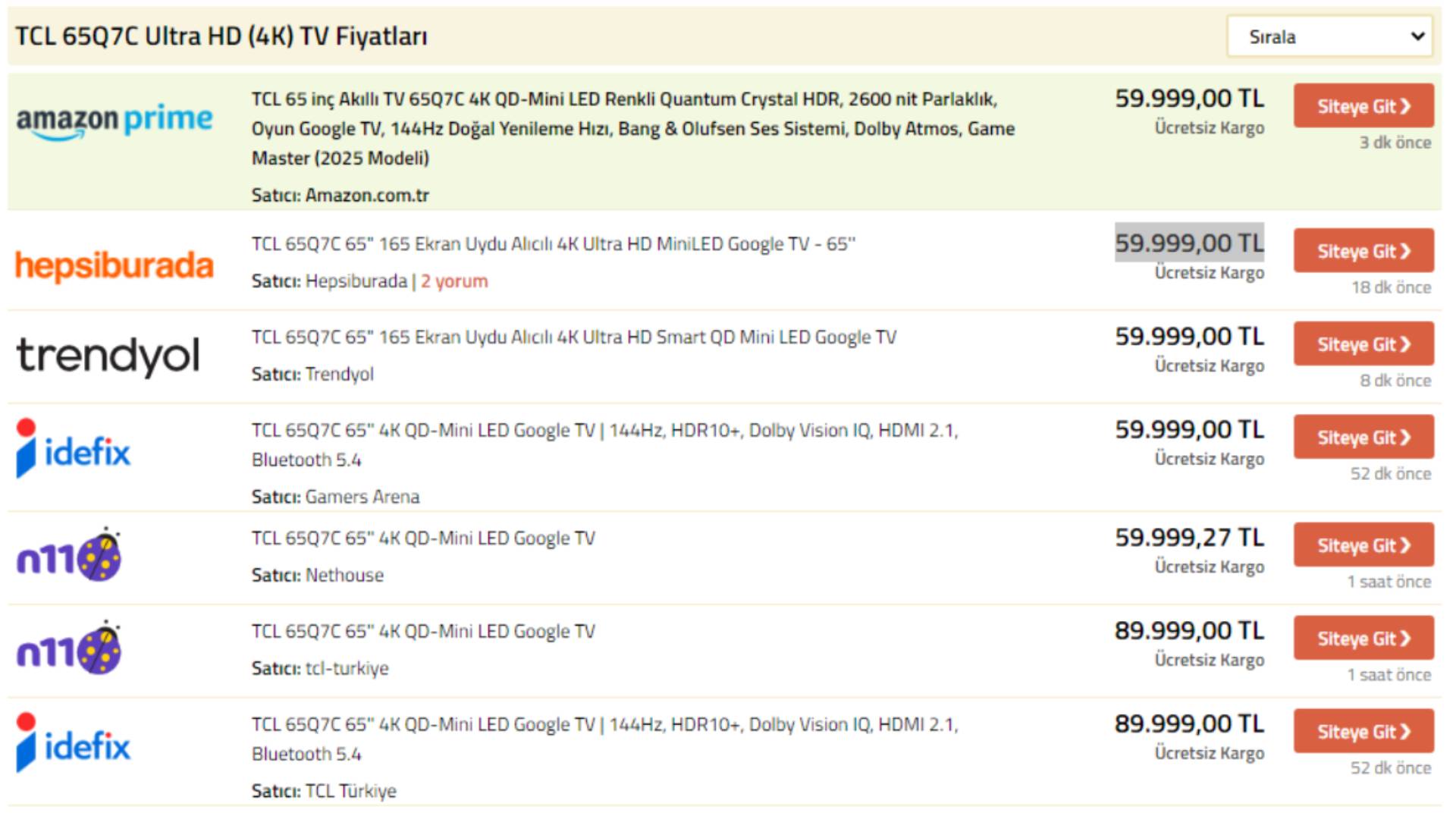Open the Trendyol Smart QD Mini LED title

tap(573, 337)
